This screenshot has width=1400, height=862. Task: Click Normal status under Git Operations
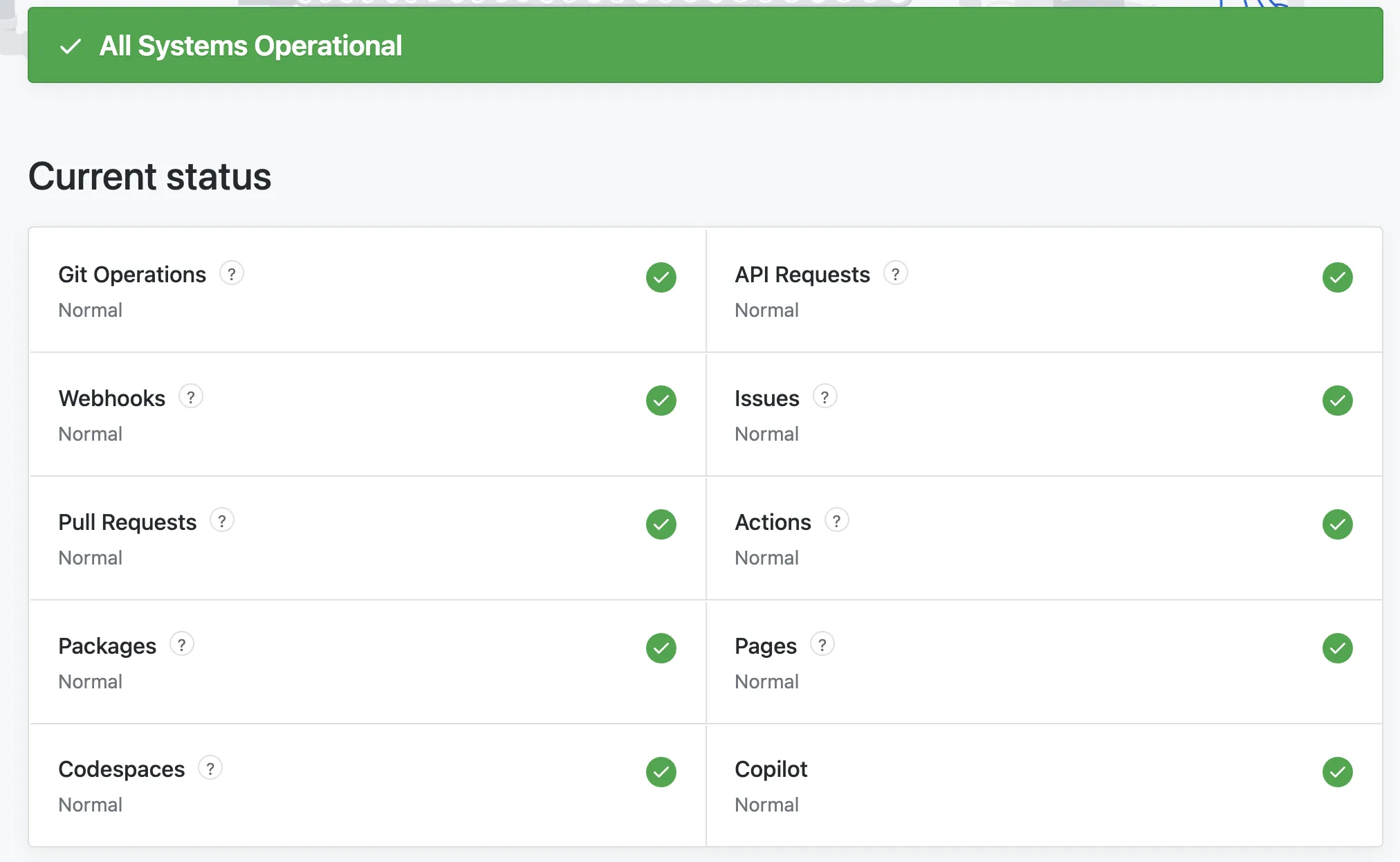pos(91,310)
